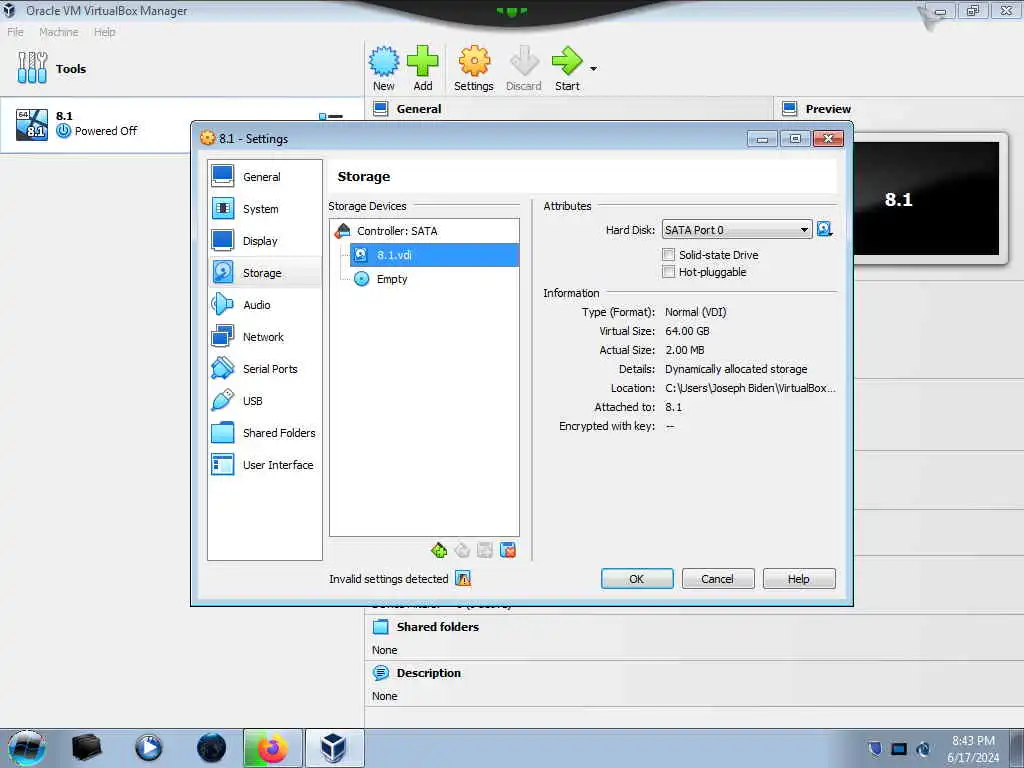Open the System settings category
Screen dimensions: 1024x768
tap(264, 208)
